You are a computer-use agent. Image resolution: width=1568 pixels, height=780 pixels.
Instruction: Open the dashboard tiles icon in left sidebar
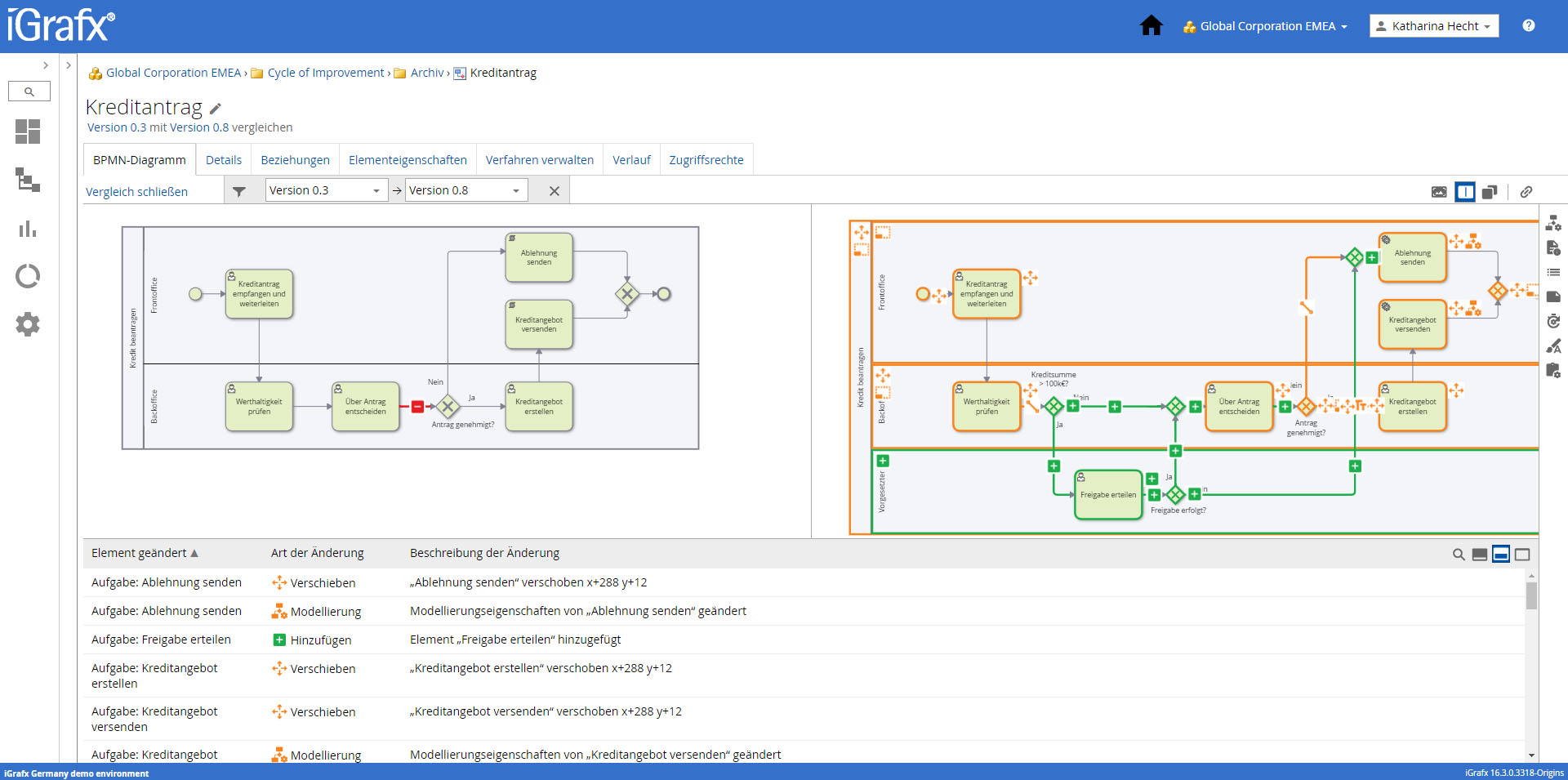pos(28,131)
